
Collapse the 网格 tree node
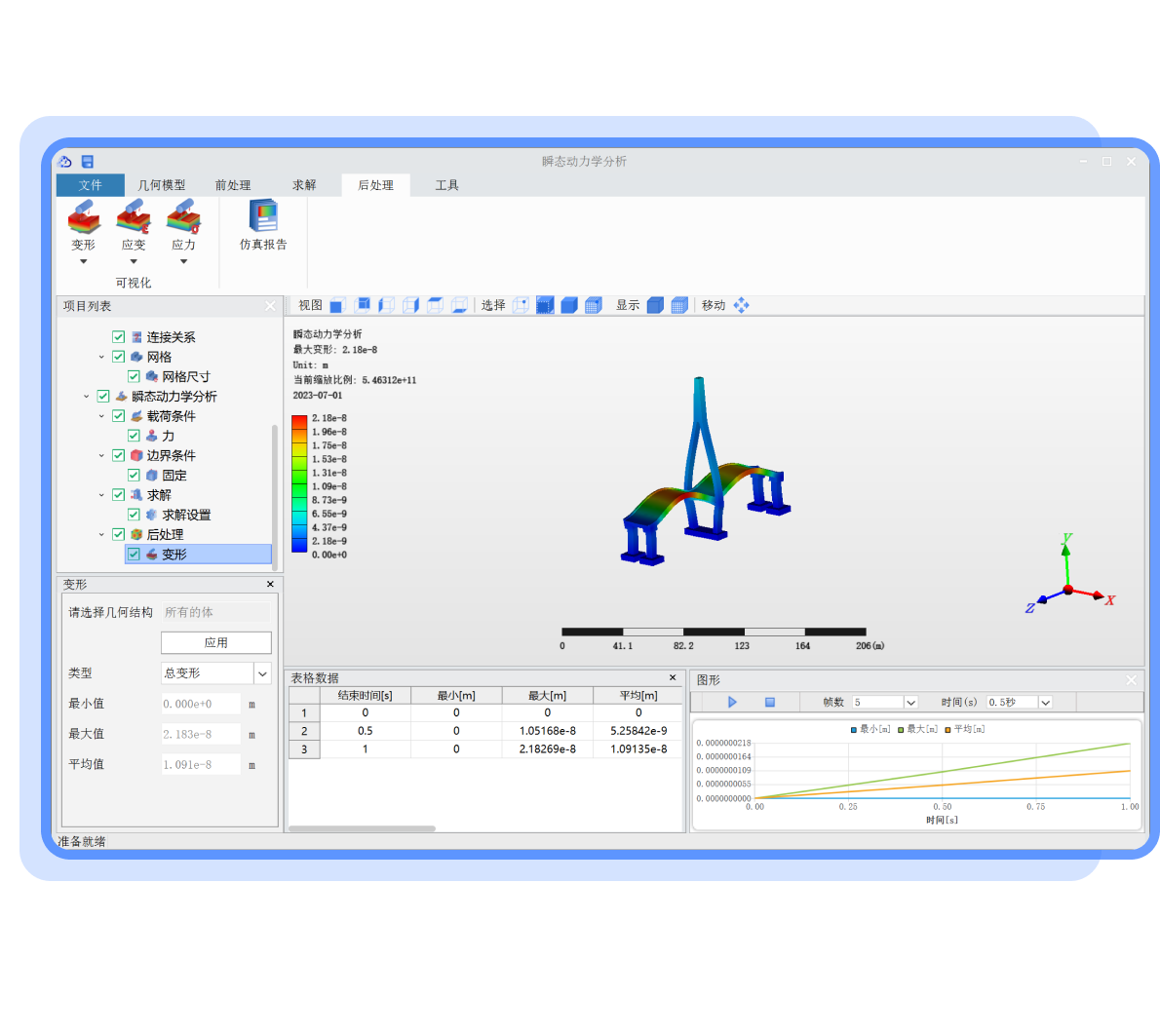point(101,357)
